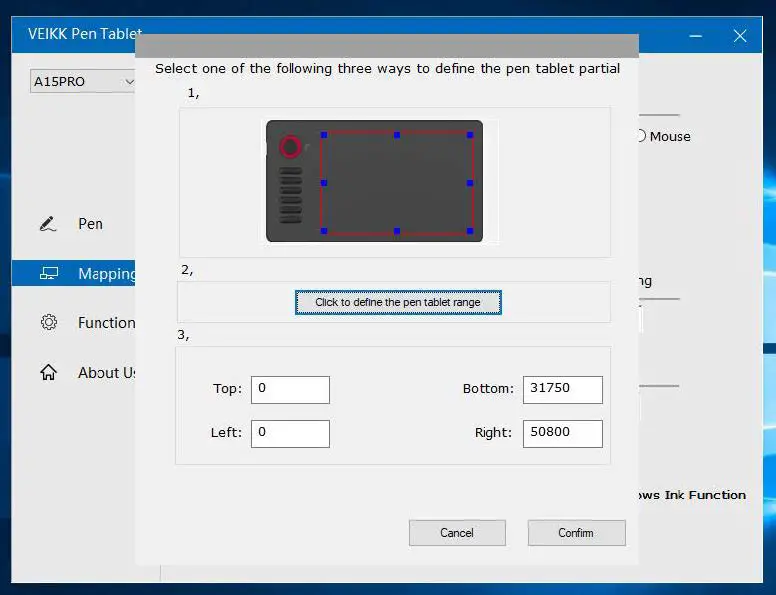
Task: Confirm the pen tablet area
Action: click(577, 533)
